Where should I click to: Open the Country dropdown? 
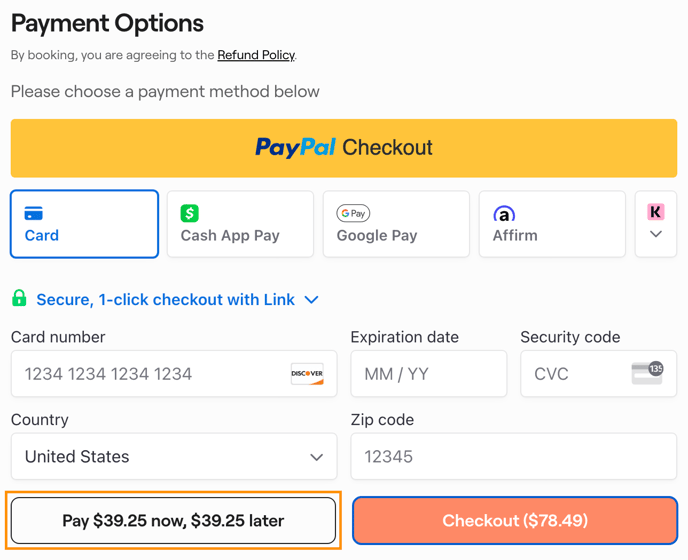pyautogui.click(x=174, y=457)
